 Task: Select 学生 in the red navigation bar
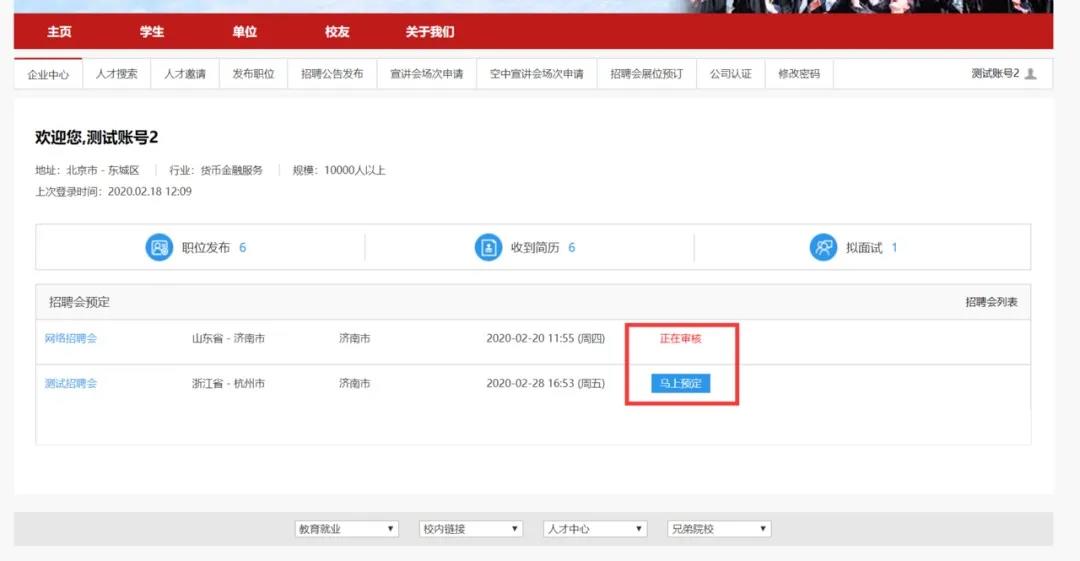[152, 32]
